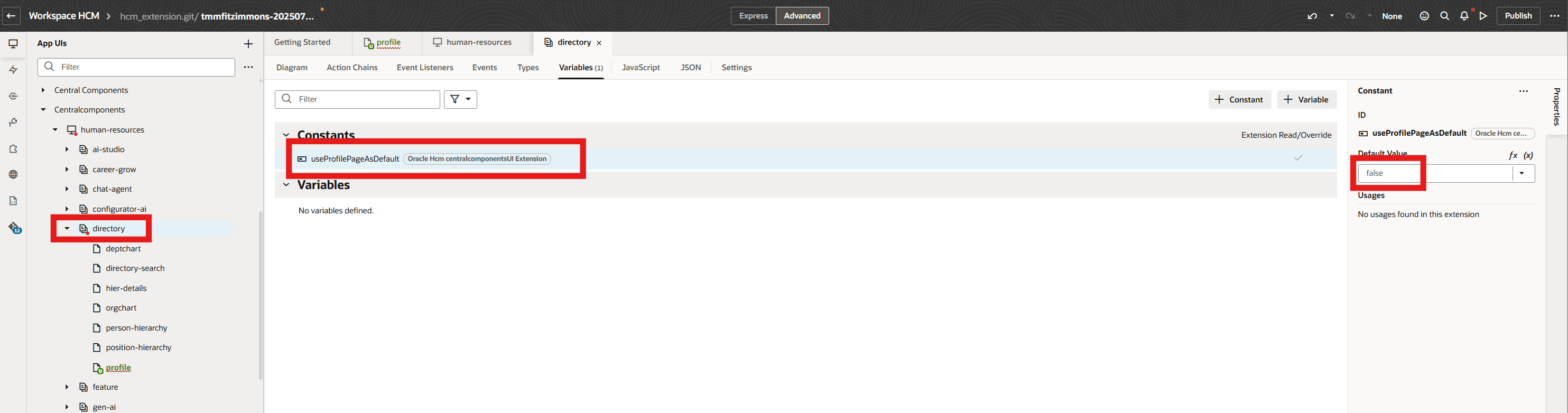Collapse the directory flow node
The height and width of the screenshot is (413, 1568).
[67, 229]
